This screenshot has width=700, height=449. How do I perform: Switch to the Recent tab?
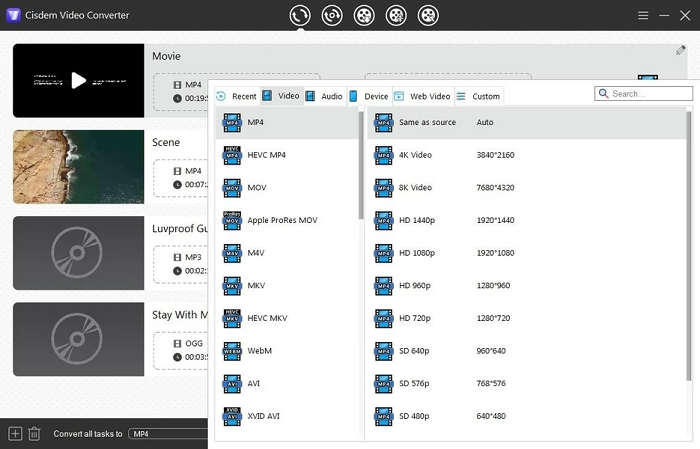(x=237, y=96)
